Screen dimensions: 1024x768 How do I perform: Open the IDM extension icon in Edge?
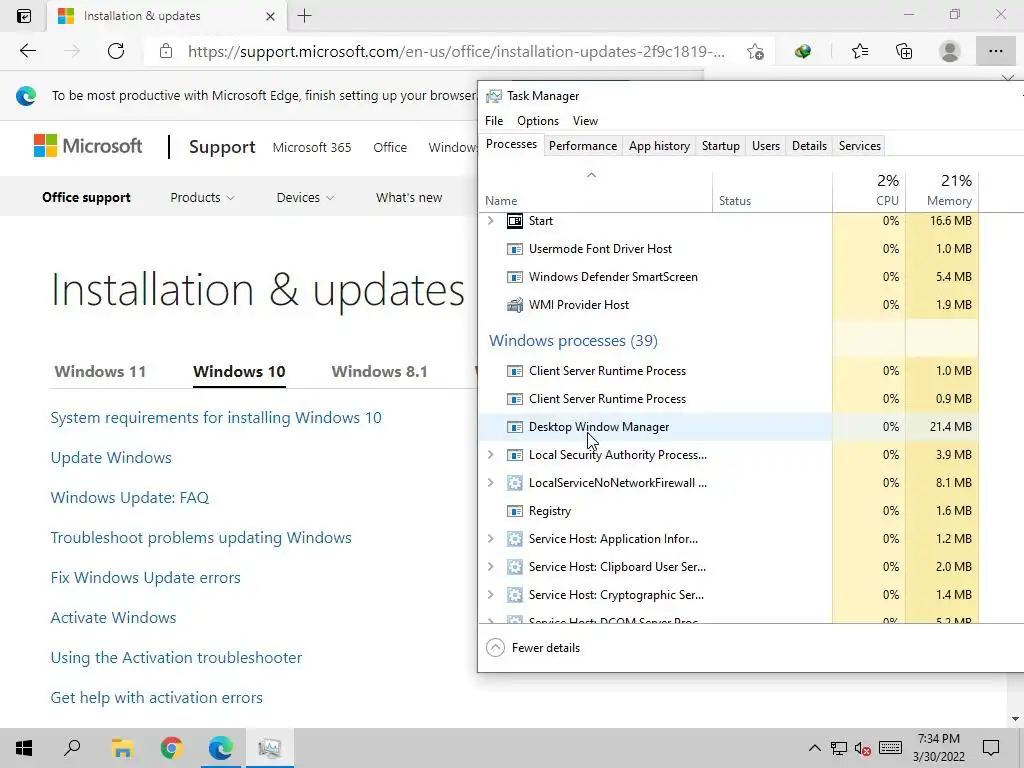pyautogui.click(x=803, y=51)
